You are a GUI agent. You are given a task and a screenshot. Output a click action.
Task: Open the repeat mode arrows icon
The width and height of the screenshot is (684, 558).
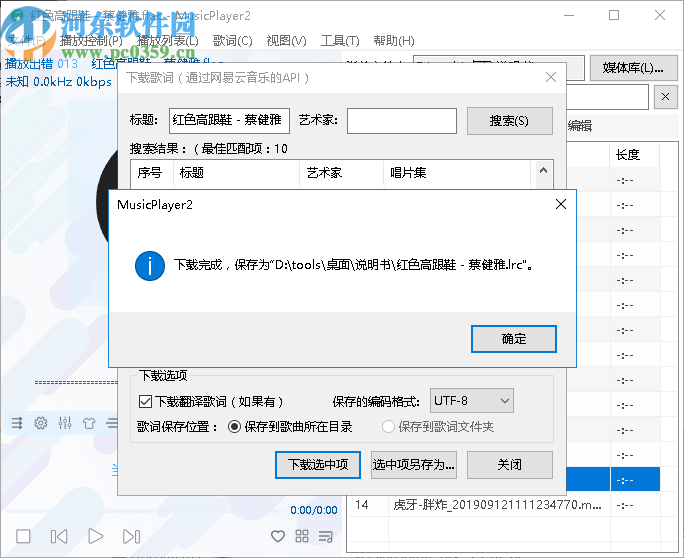click(x=17, y=423)
